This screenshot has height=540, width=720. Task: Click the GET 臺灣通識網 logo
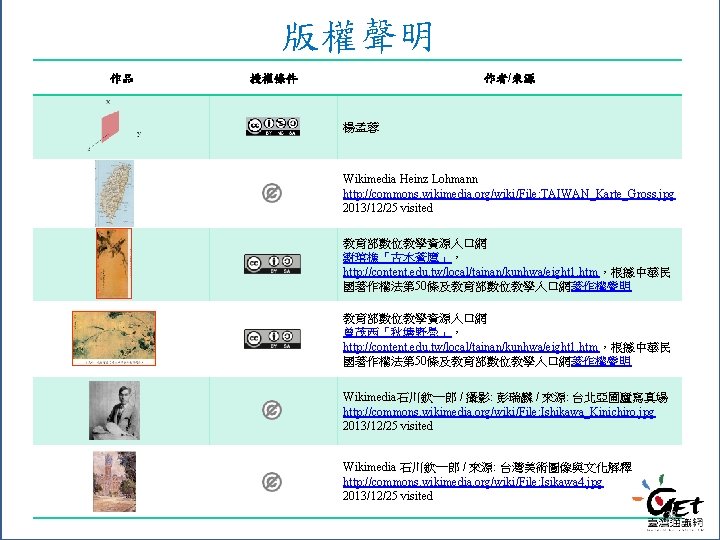(669, 502)
